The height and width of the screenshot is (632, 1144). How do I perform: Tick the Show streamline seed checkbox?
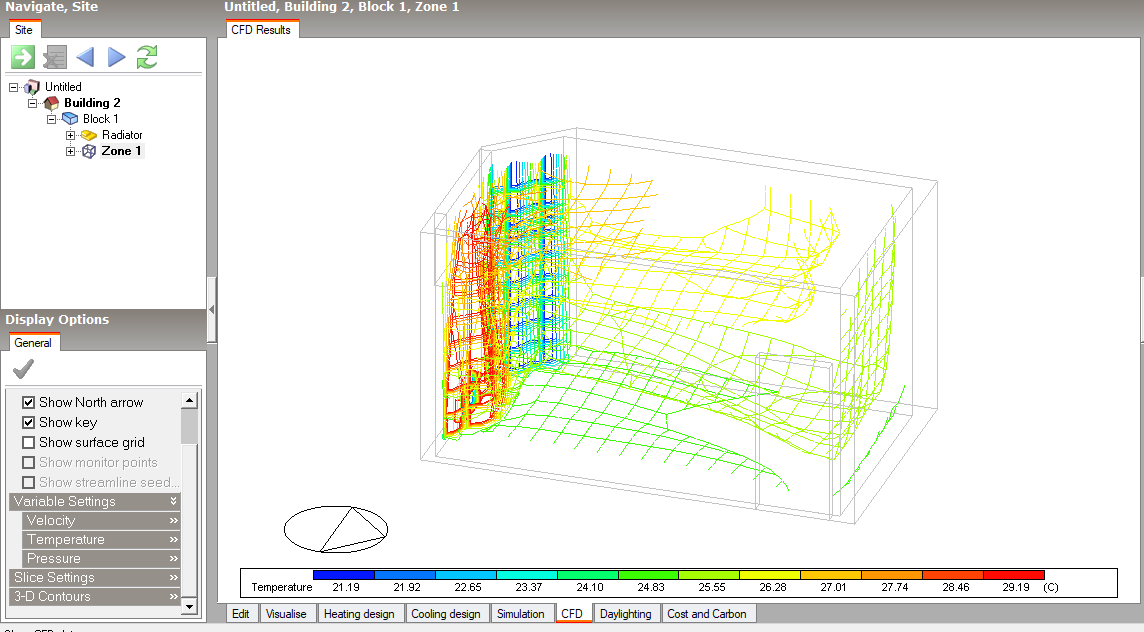click(28, 482)
